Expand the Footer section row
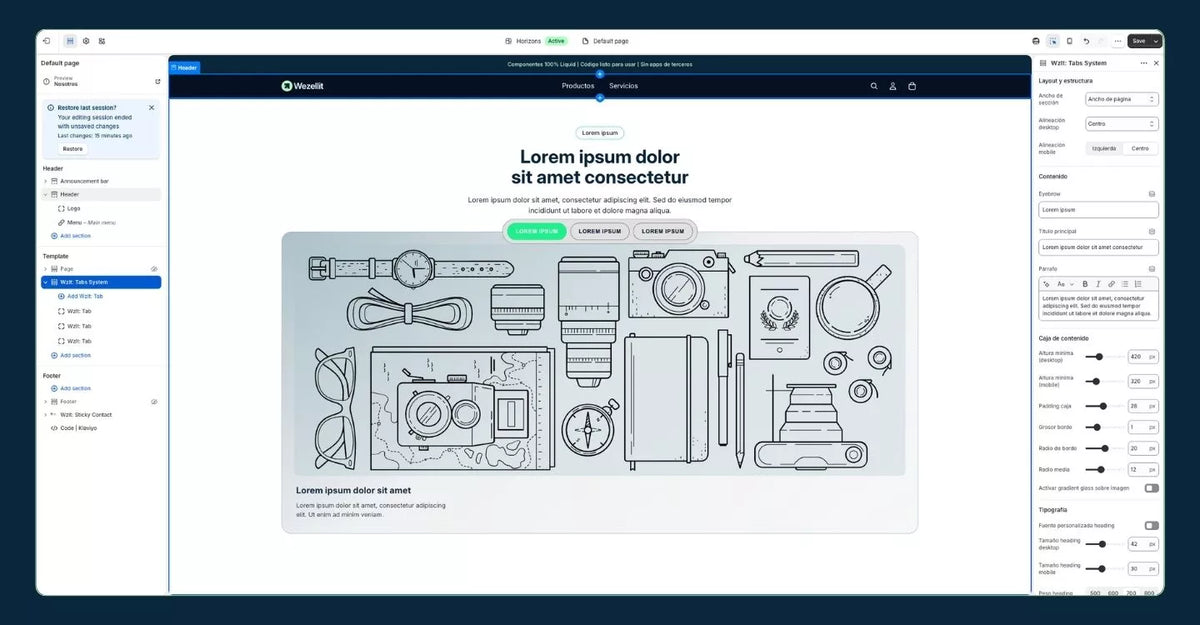Viewport: 1200px width, 625px height. (x=45, y=402)
